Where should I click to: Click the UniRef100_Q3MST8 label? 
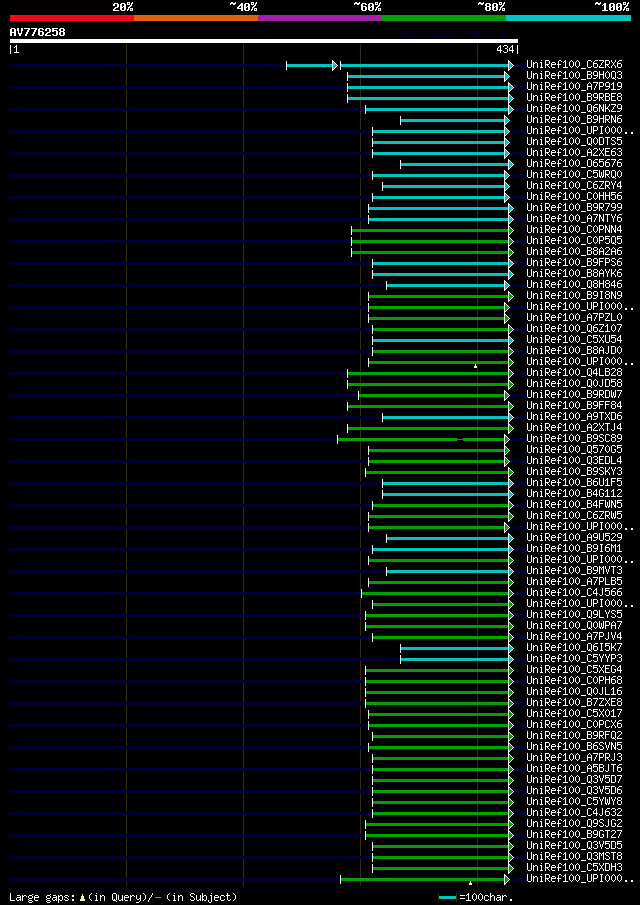(574, 857)
